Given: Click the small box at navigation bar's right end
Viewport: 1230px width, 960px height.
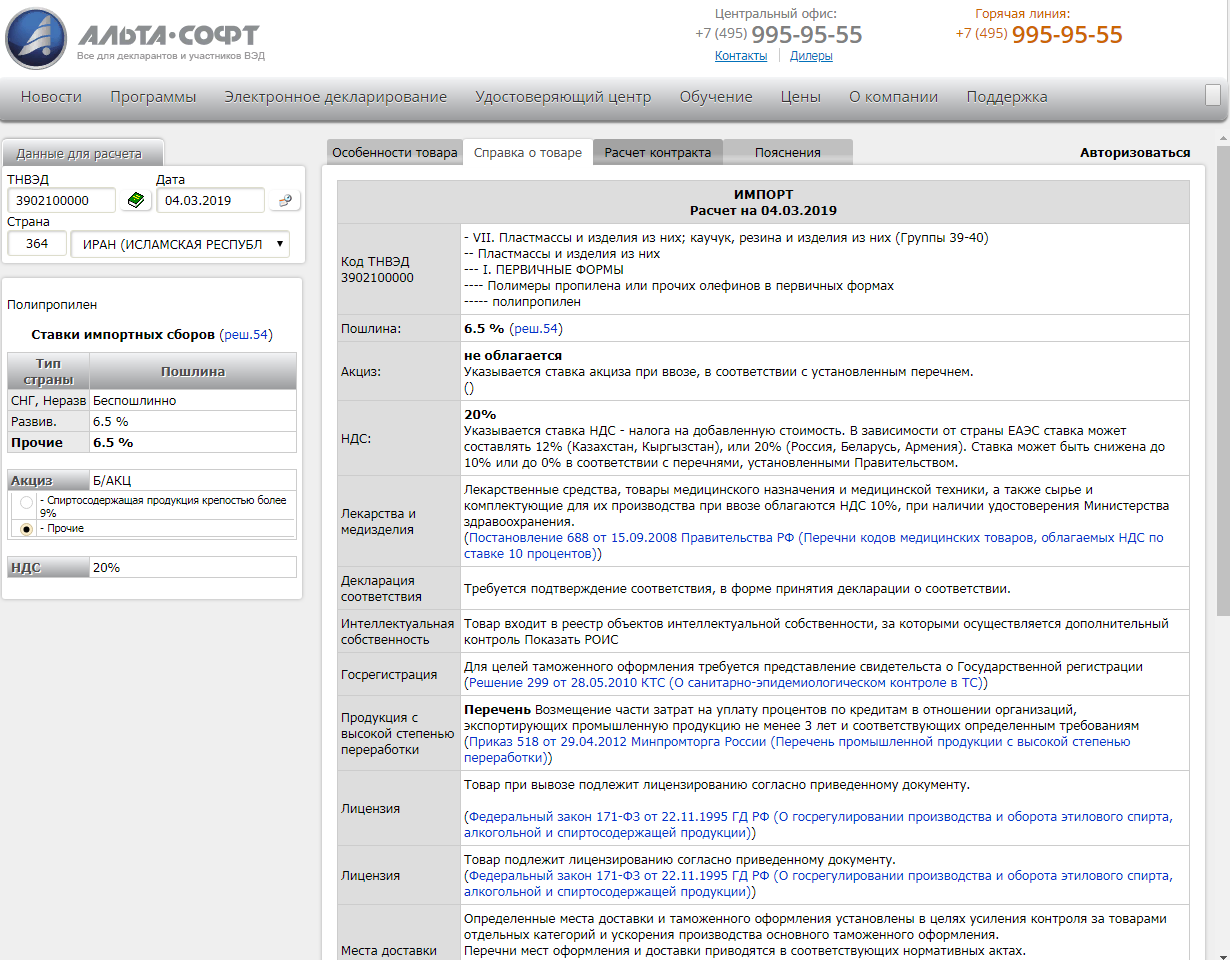Looking at the screenshot, I should click(1212, 95).
